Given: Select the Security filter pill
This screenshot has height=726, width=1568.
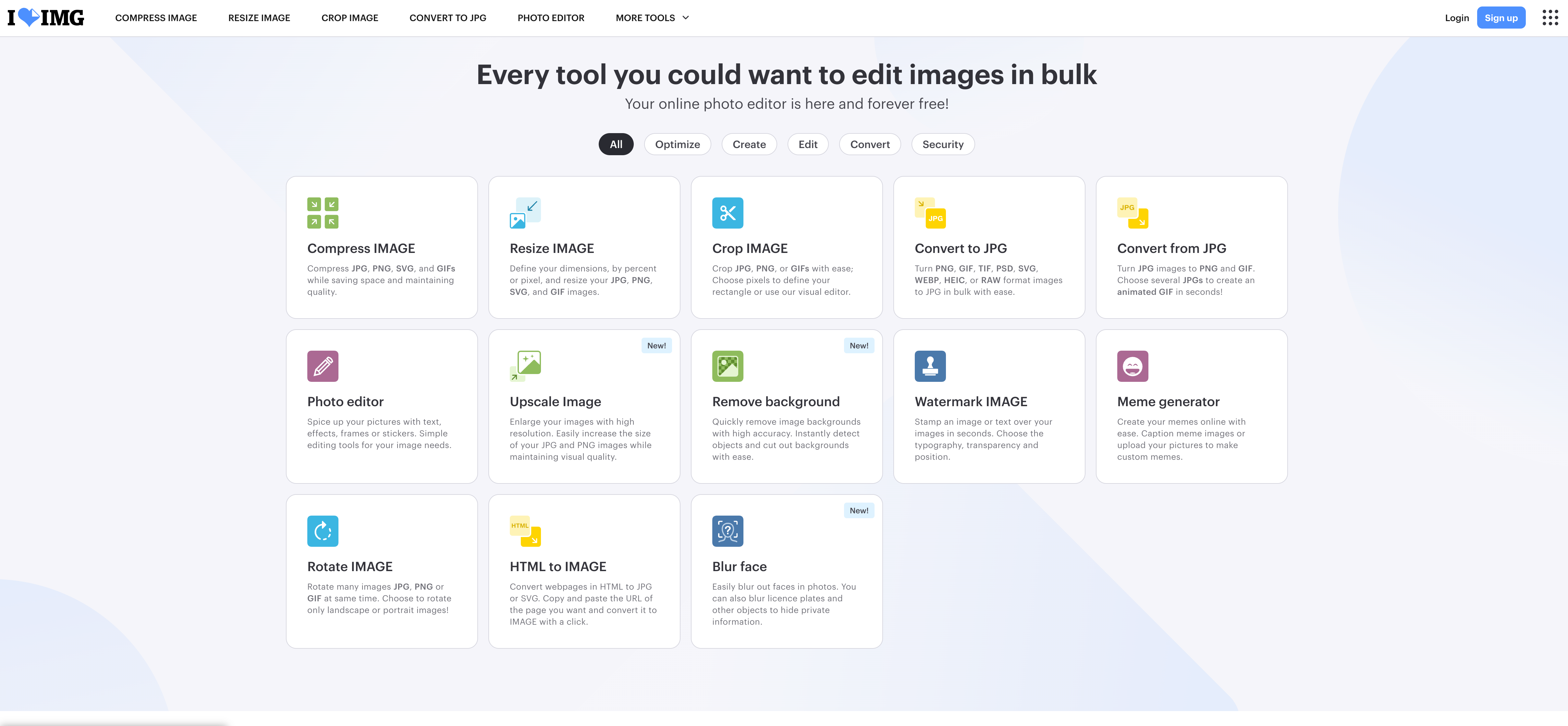Looking at the screenshot, I should 942,144.
